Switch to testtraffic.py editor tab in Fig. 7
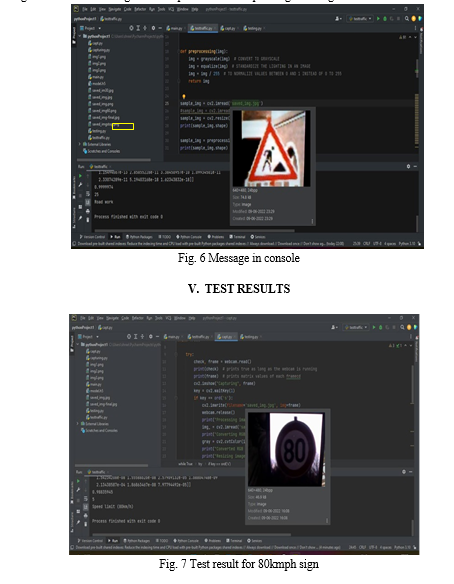The image size is (454, 584). click(x=200, y=337)
